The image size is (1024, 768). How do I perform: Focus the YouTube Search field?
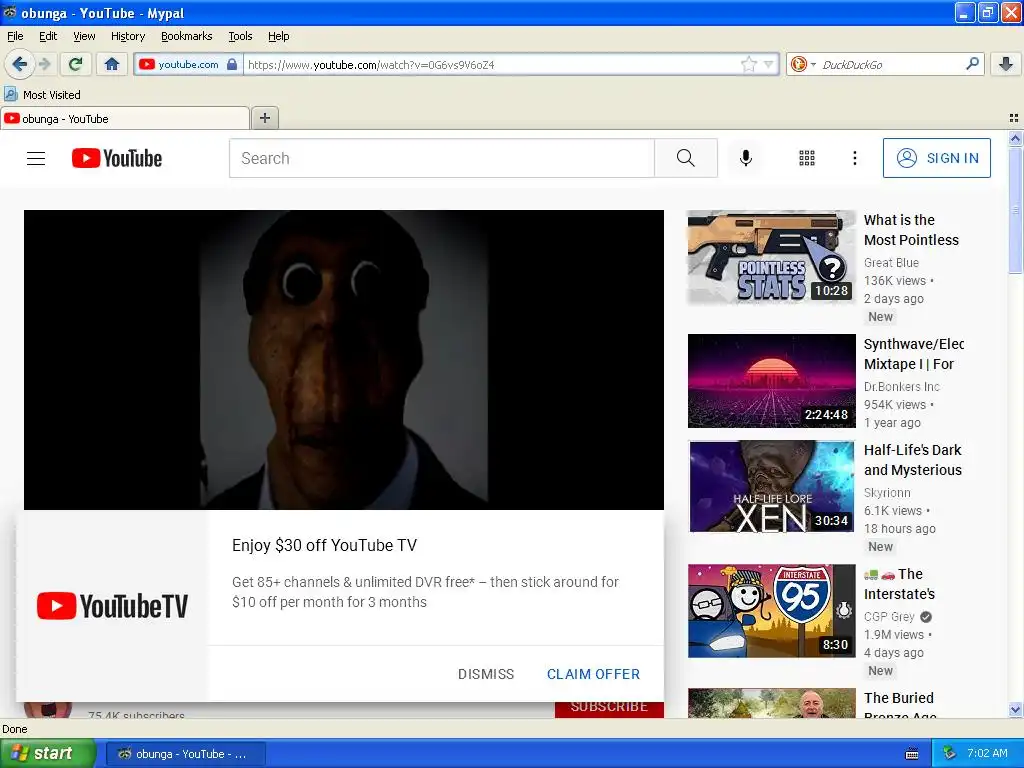tap(441, 158)
